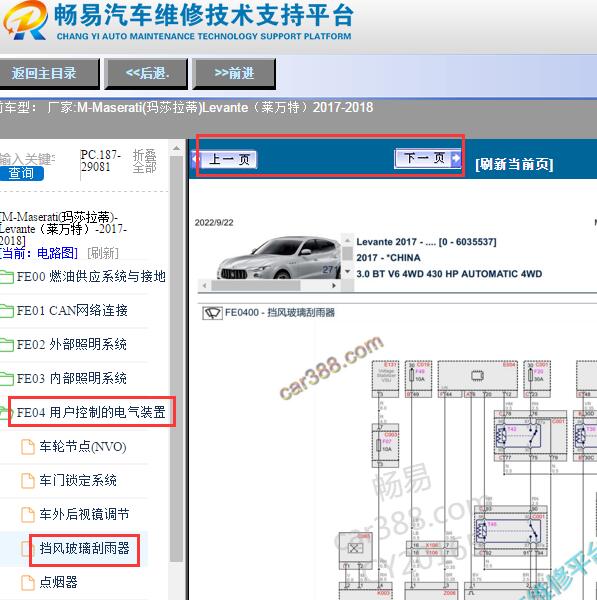The width and height of the screenshot is (597, 600).
Task: Expand FE01 CAN网络连接 folder
Action: tap(72, 310)
